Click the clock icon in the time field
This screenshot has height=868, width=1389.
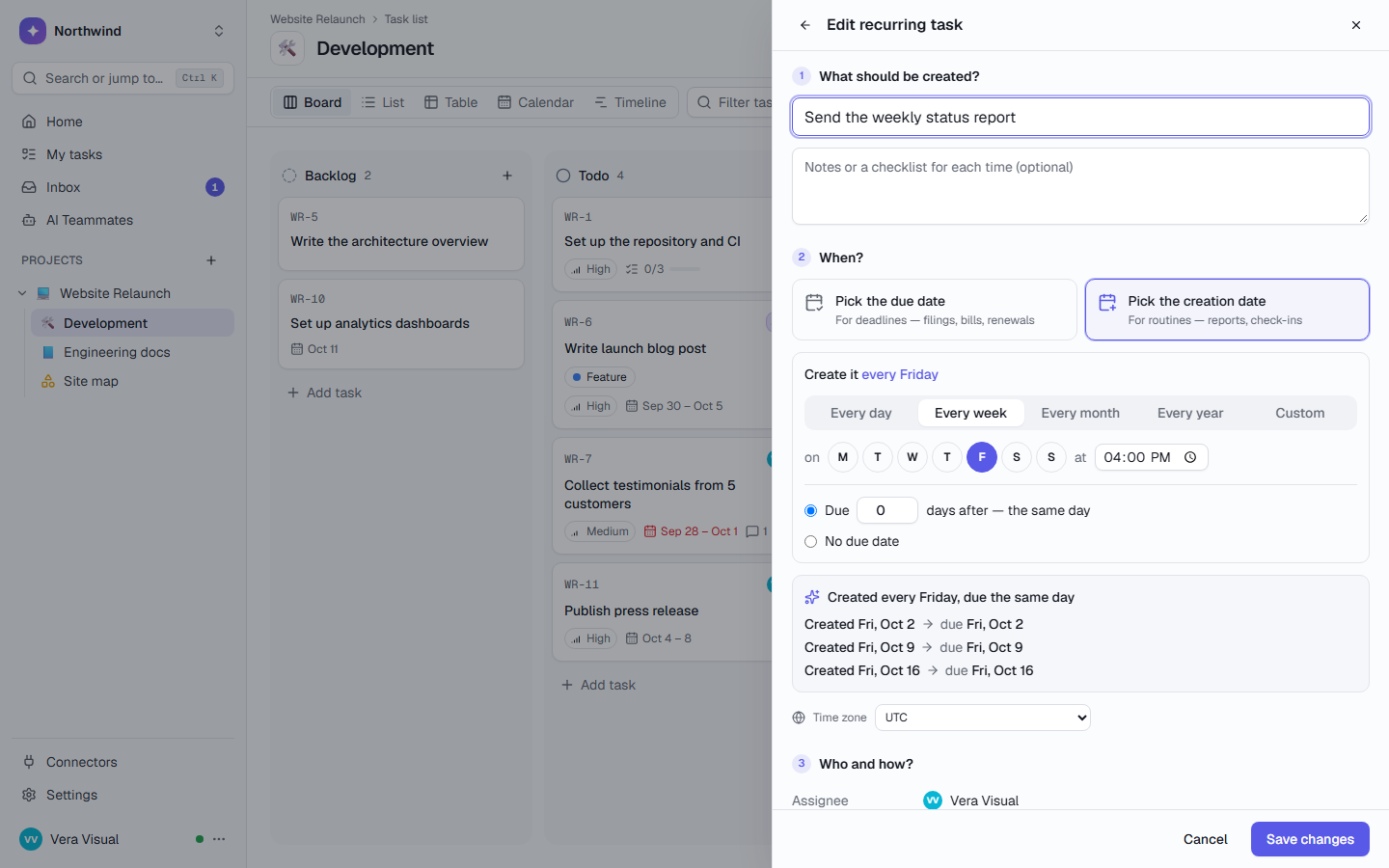(x=1190, y=457)
